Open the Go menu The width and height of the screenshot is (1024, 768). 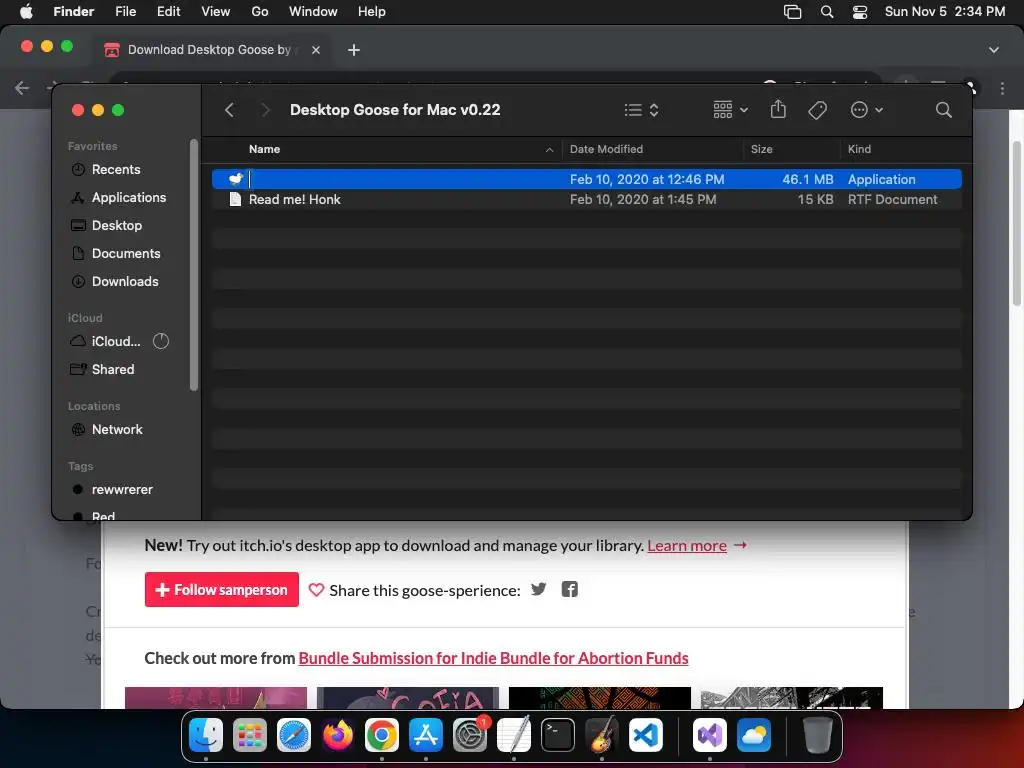[x=260, y=11]
